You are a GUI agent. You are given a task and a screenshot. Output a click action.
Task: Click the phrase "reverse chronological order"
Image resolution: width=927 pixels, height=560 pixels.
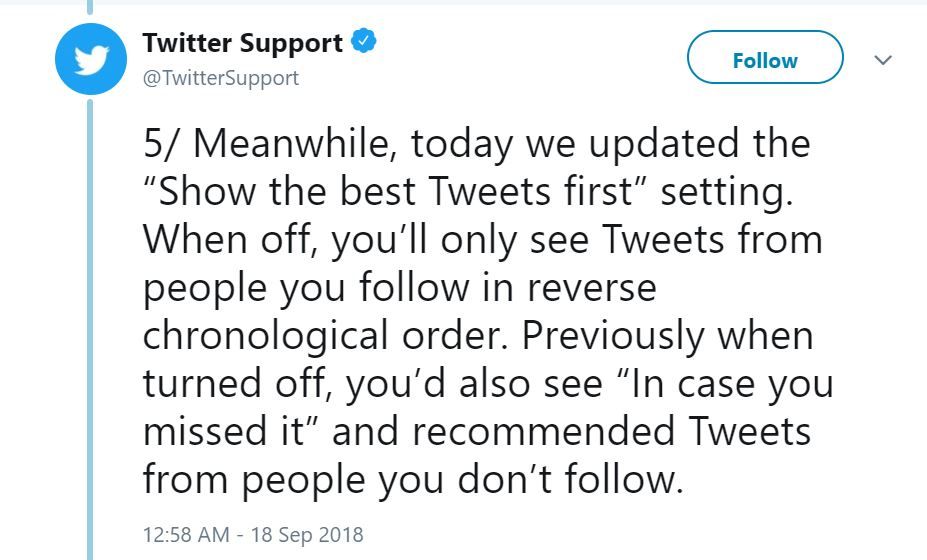coord(400,312)
